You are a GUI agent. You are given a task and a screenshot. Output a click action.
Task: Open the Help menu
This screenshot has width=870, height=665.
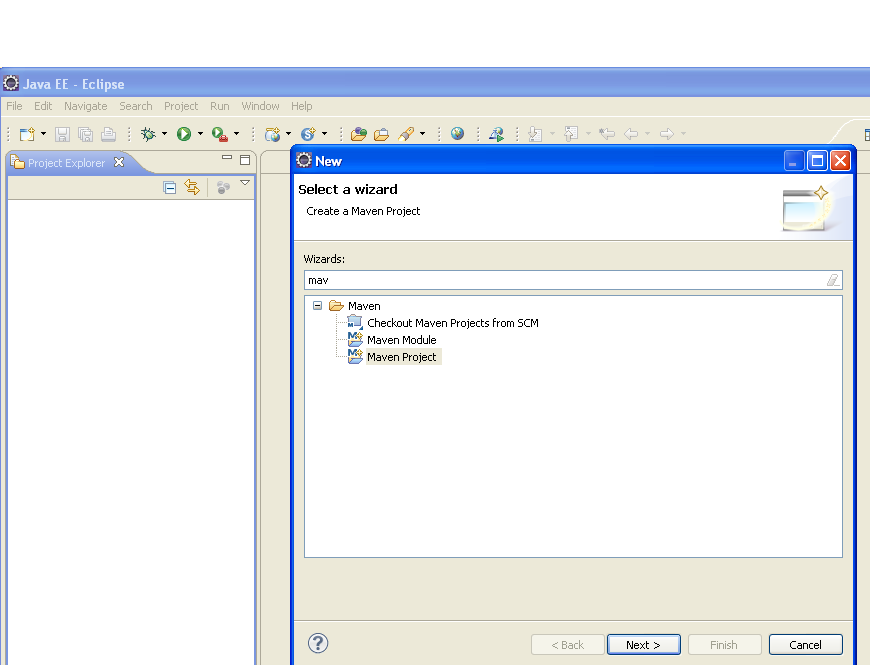301,106
